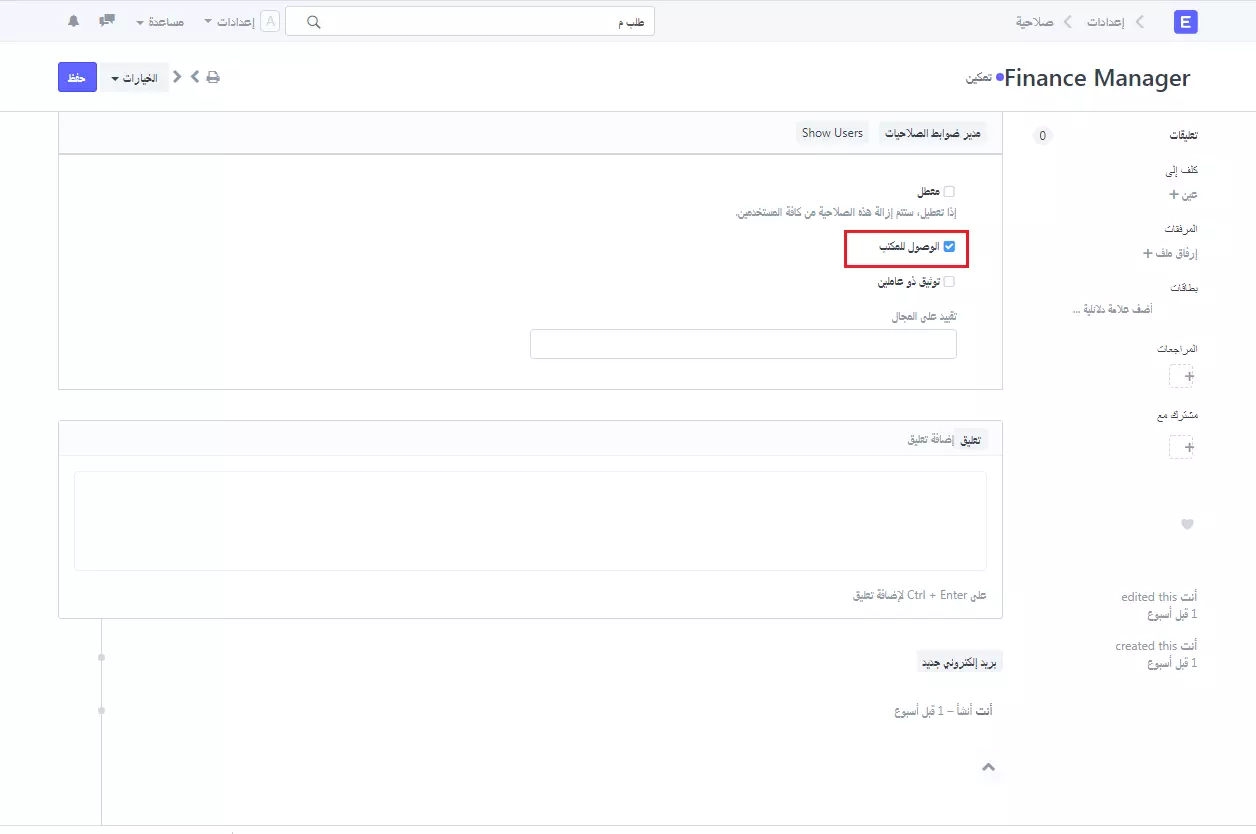The width and height of the screenshot is (1256, 834).
Task: Uncheck the الوصول للمكتب checkbox
Action: coord(949,246)
